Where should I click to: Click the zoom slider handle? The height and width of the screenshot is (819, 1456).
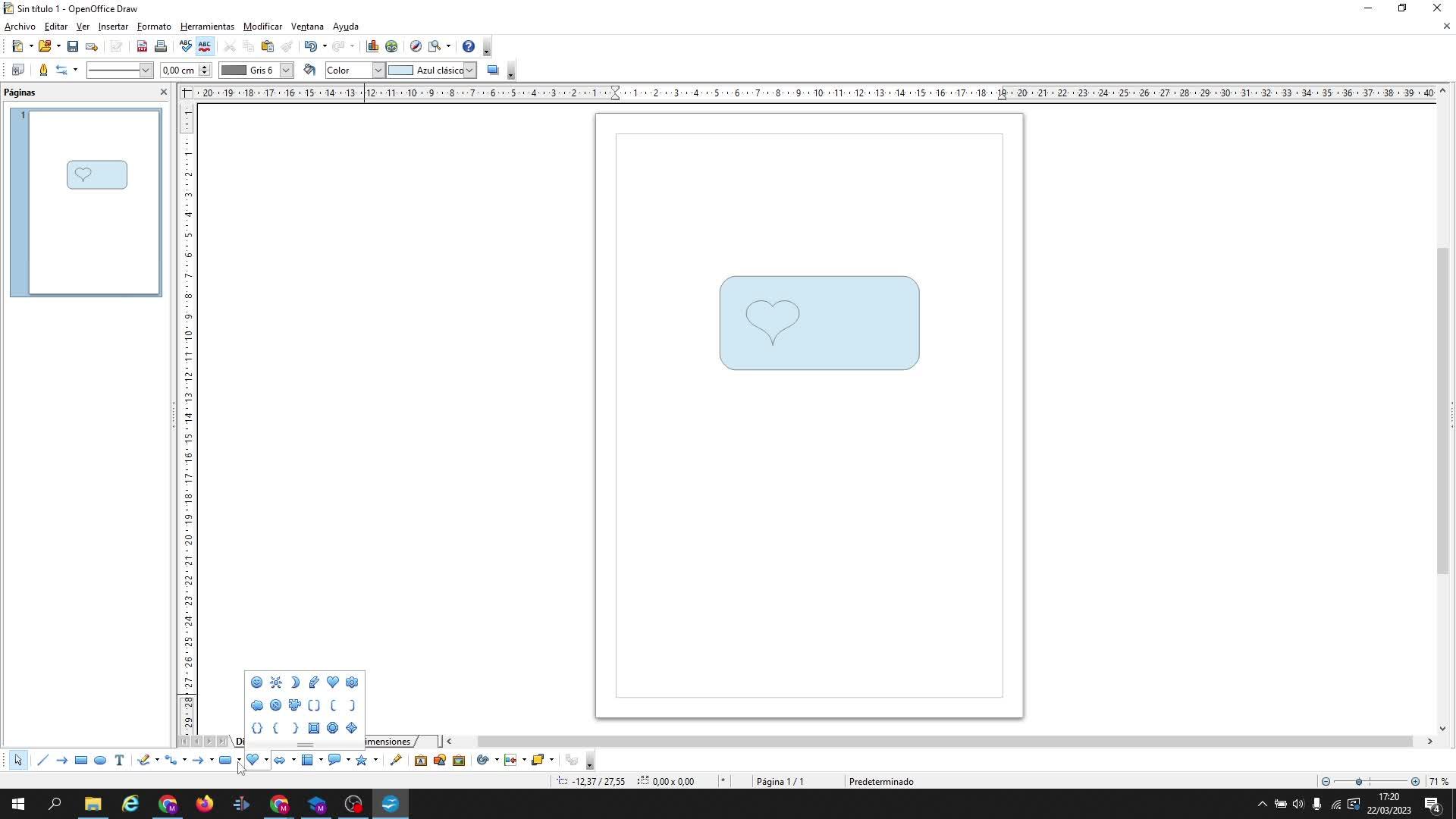[1359, 782]
